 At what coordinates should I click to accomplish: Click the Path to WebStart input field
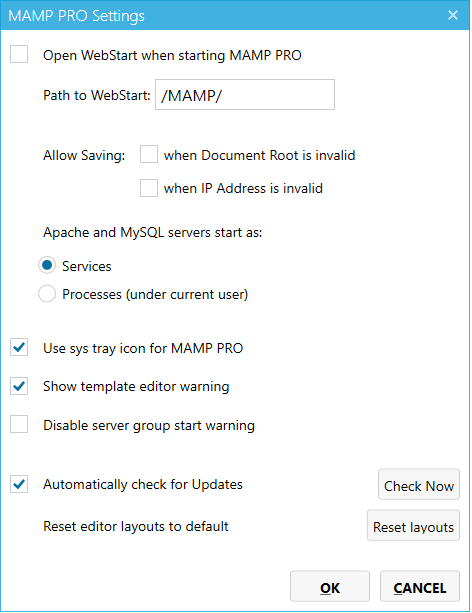(x=245, y=95)
